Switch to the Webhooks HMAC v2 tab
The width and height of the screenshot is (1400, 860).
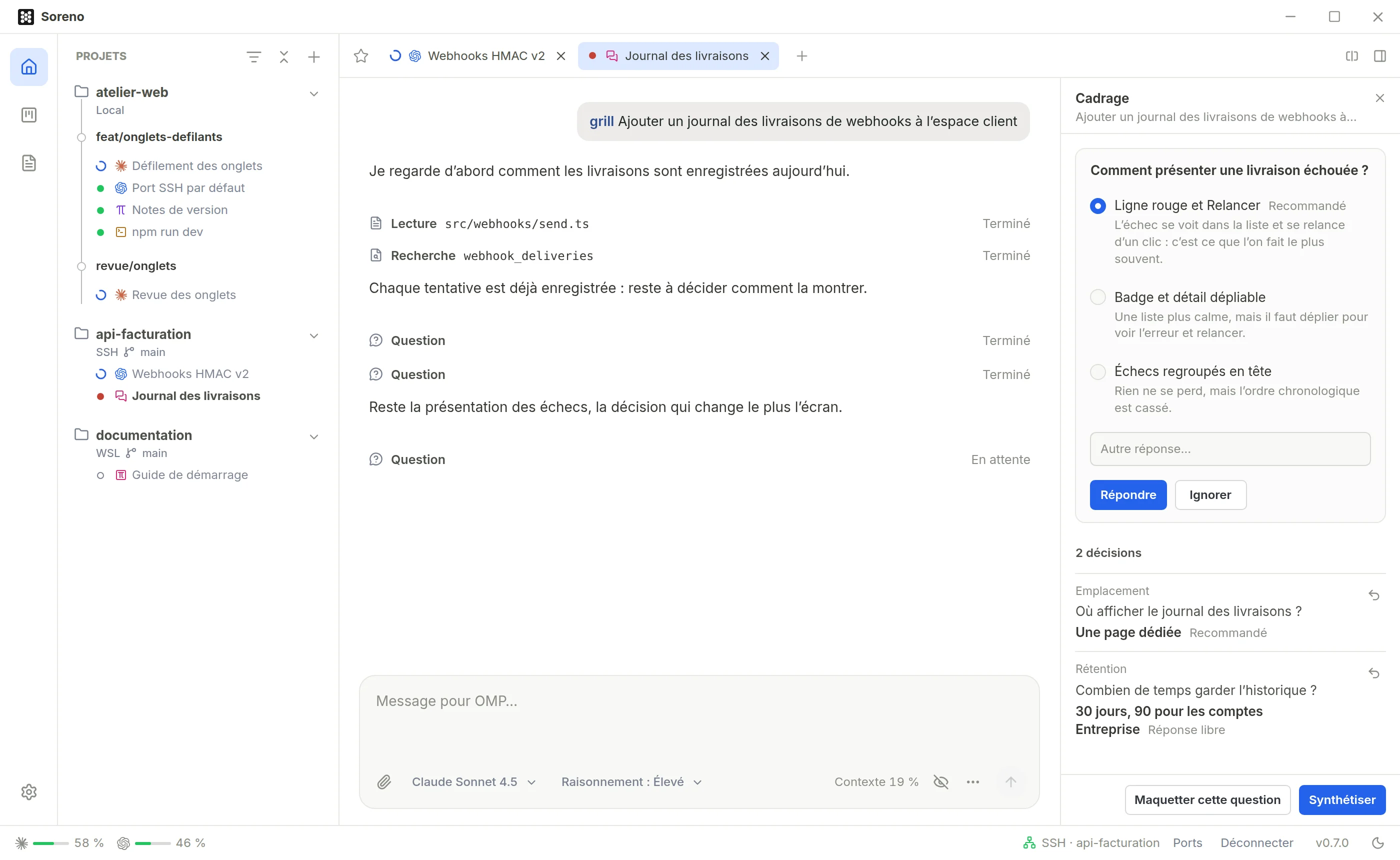[476, 55]
